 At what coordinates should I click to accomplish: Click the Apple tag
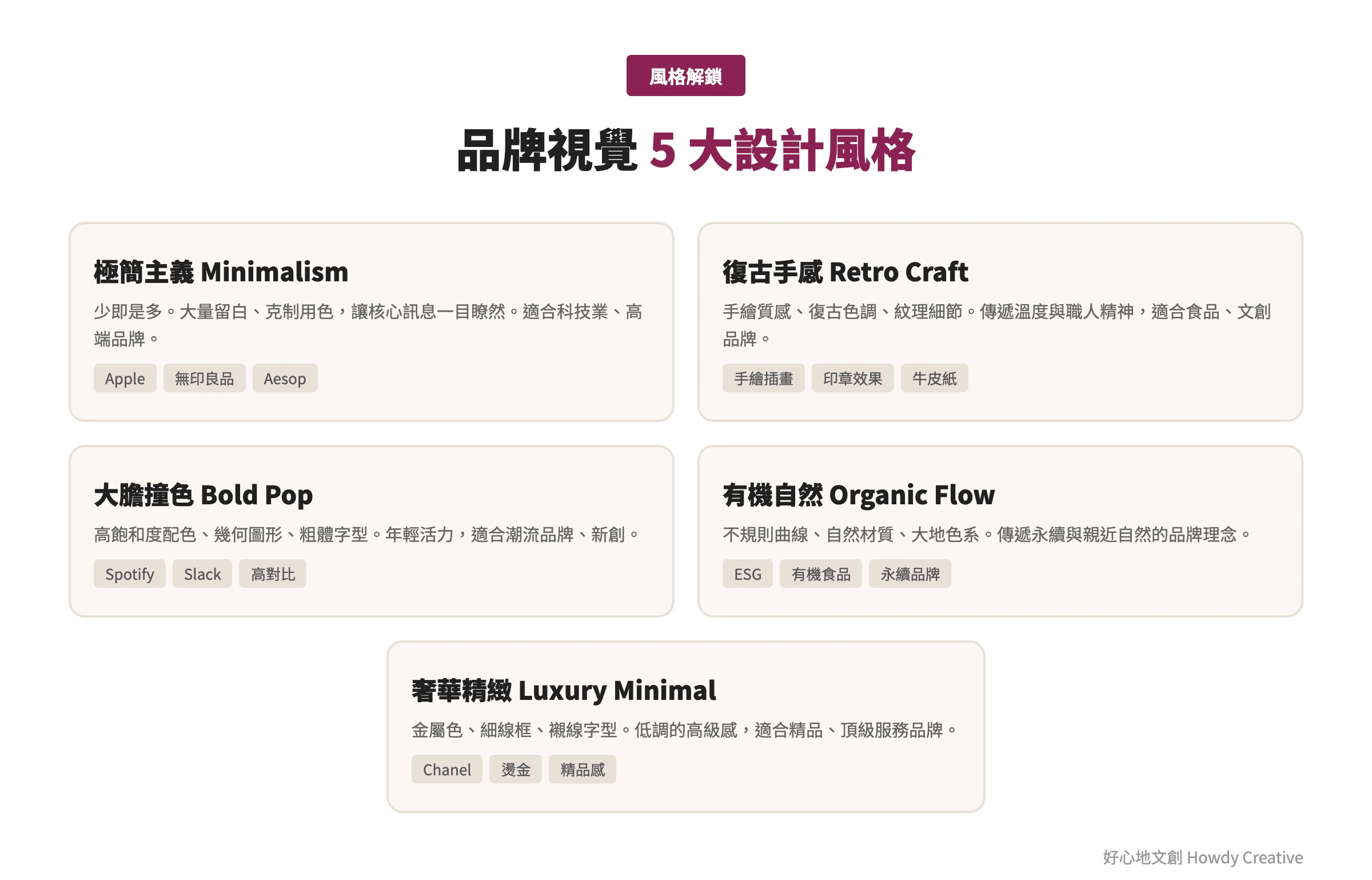[x=125, y=378]
